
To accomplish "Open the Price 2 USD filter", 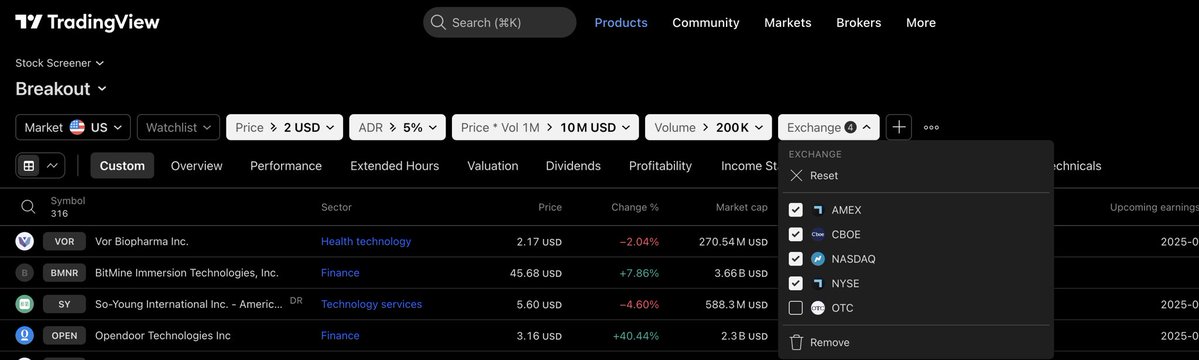I will pyautogui.click(x=284, y=127).
